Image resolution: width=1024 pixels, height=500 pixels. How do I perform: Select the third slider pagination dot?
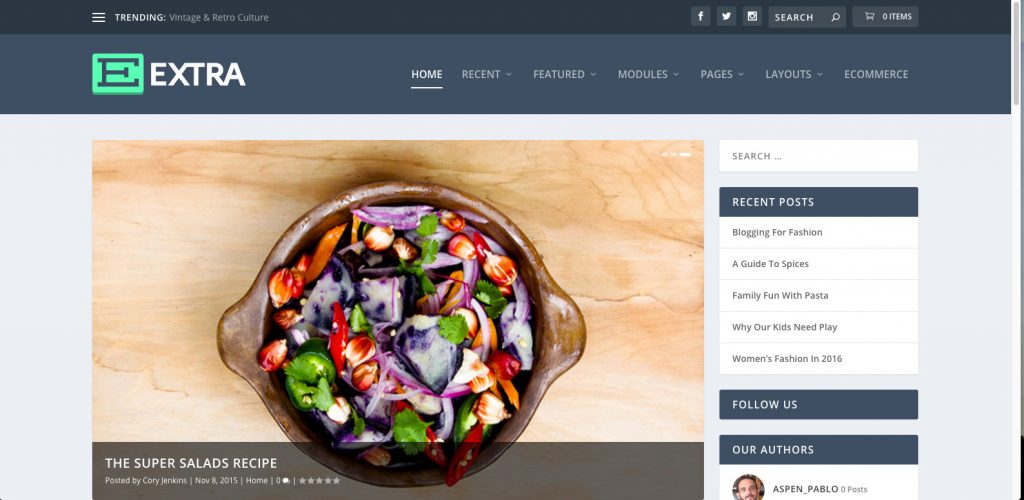(685, 155)
